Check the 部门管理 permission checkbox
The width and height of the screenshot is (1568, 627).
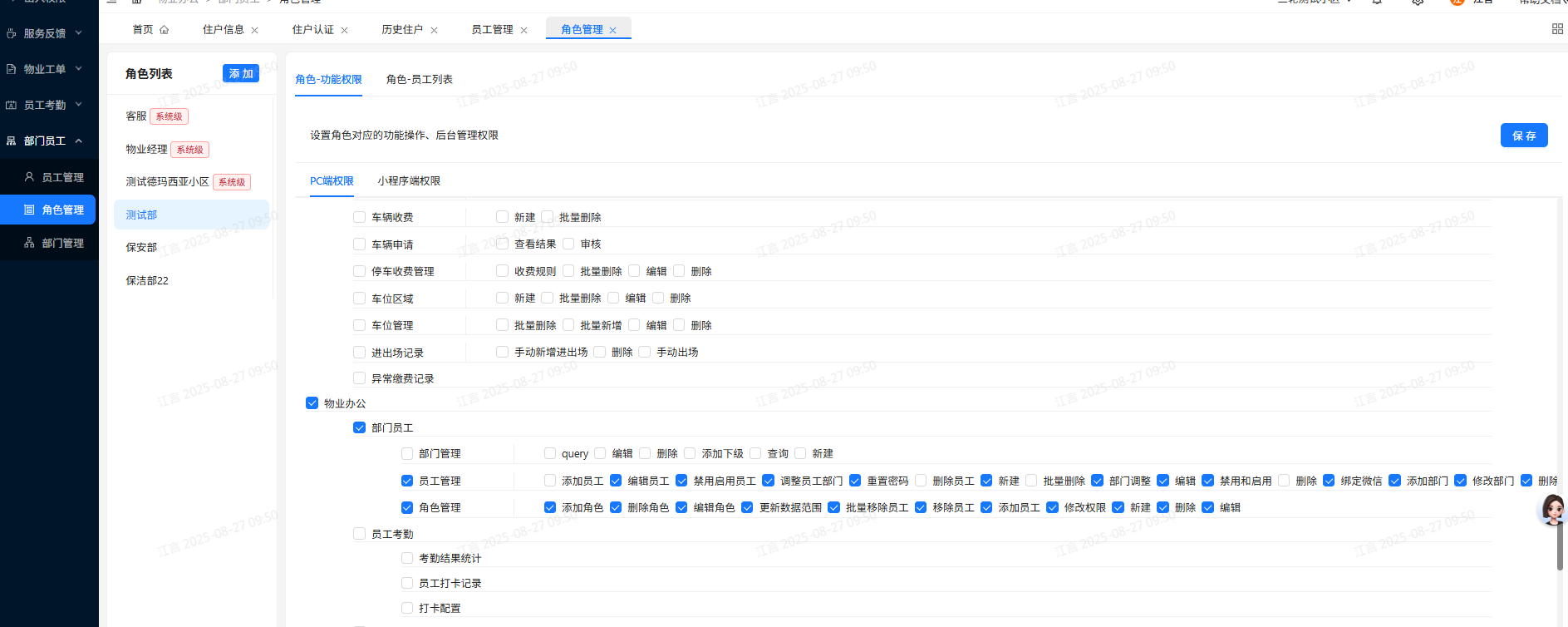point(407,453)
